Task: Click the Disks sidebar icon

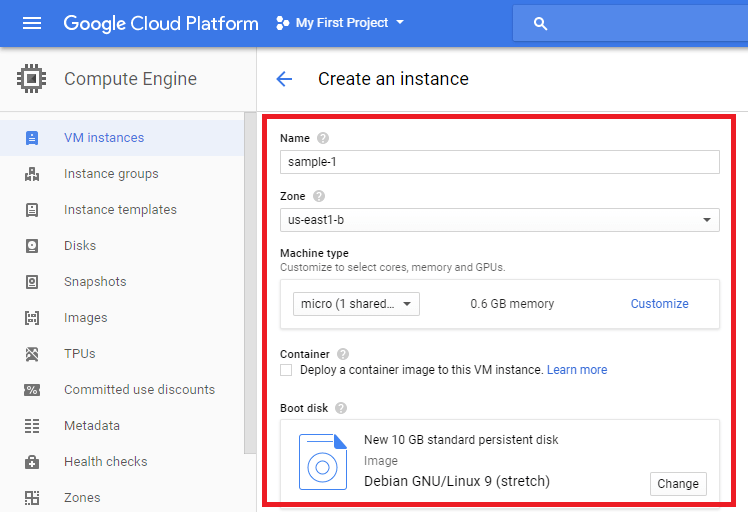Action: click(x=32, y=246)
